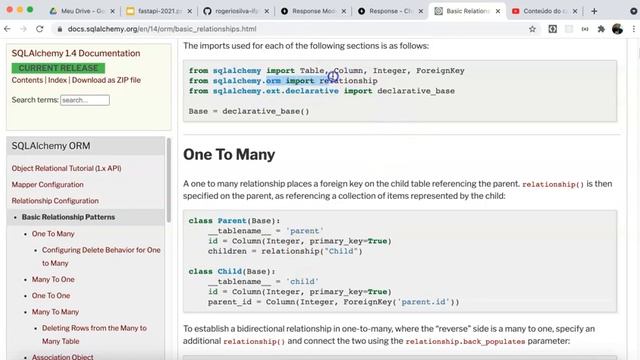Click the 'class Child(Base):' code line
Viewport: 640px width, 360px height.
232,271
